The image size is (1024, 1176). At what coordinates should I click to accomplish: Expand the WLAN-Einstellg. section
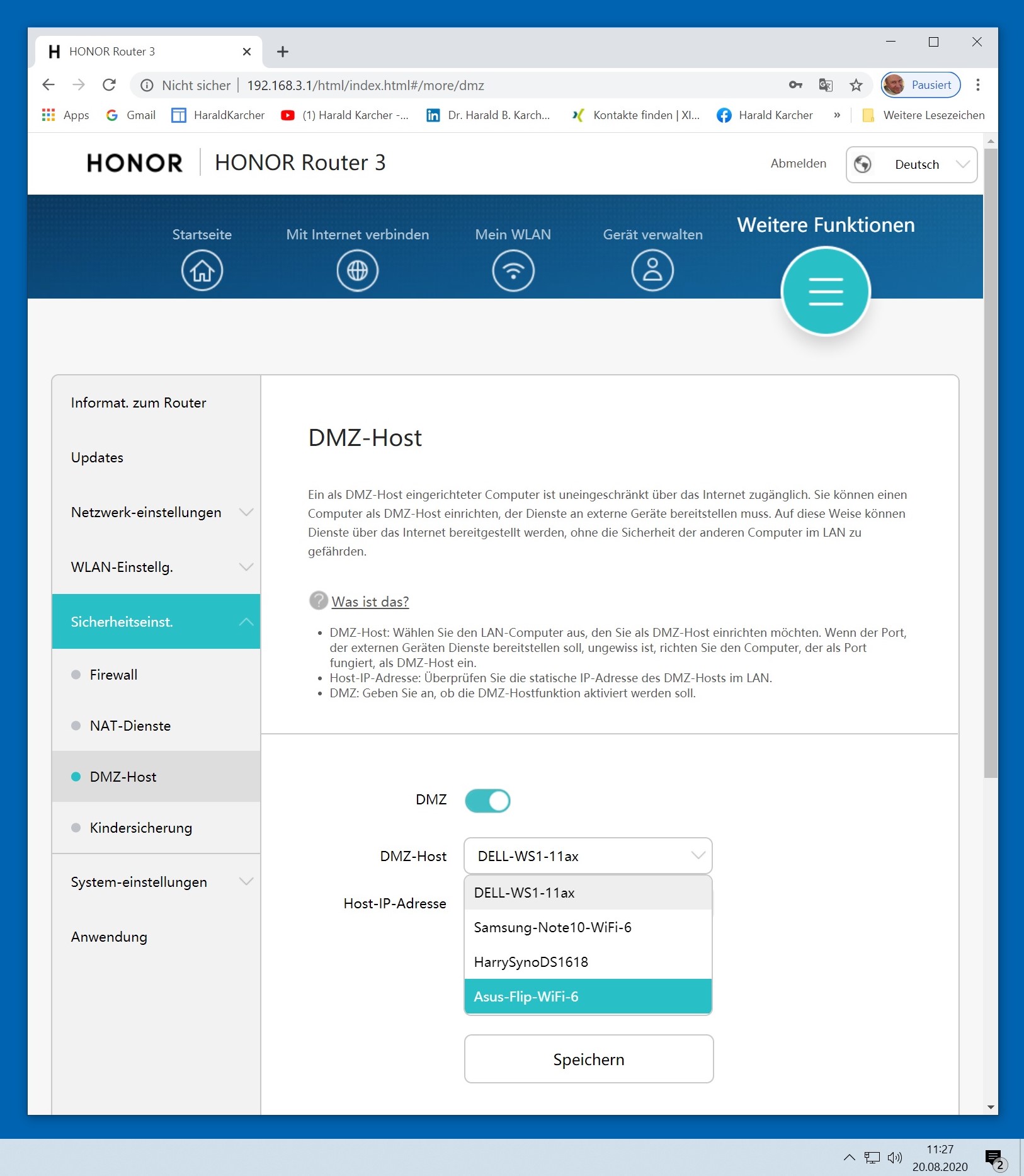click(156, 567)
